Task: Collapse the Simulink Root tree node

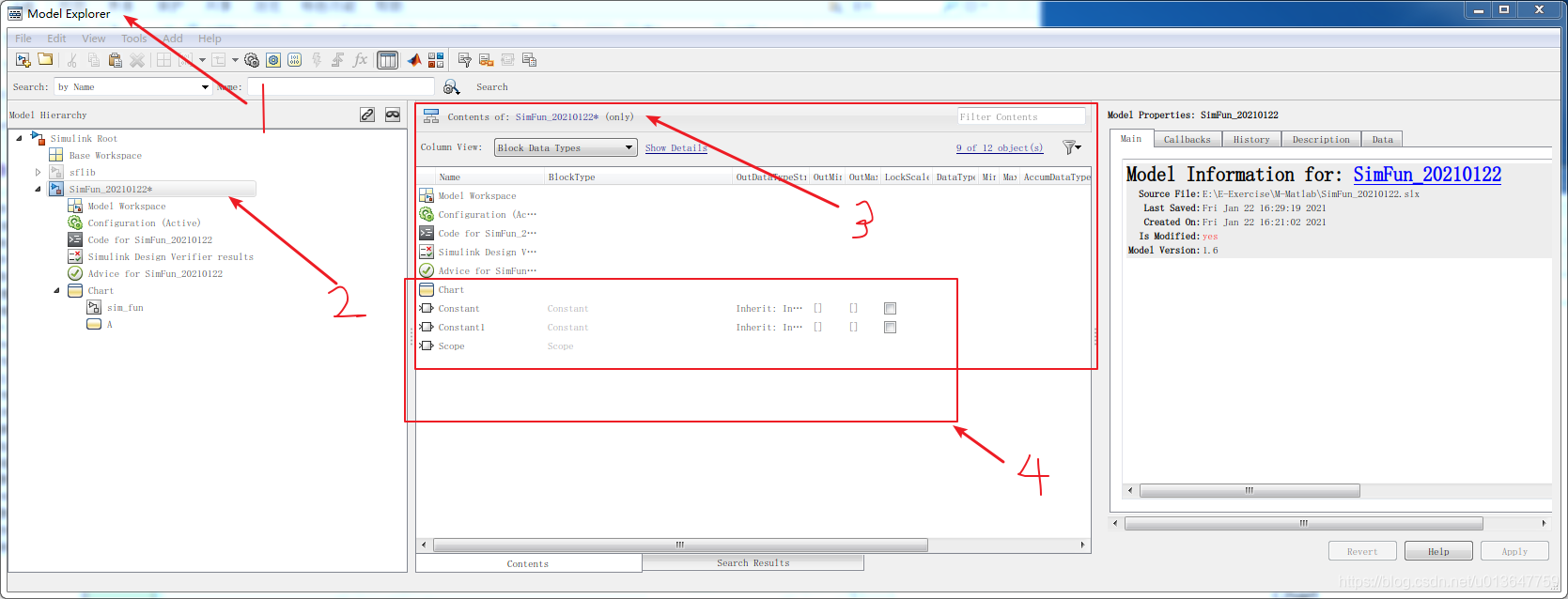Action: [x=20, y=138]
